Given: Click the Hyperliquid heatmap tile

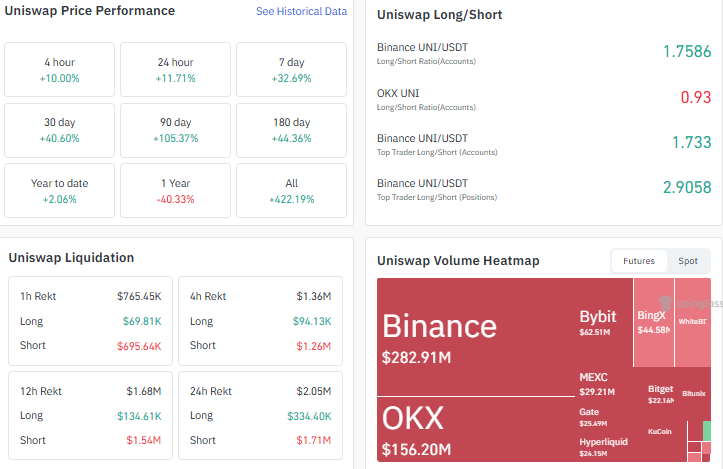Looking at the screenshot, I should 609,447.
